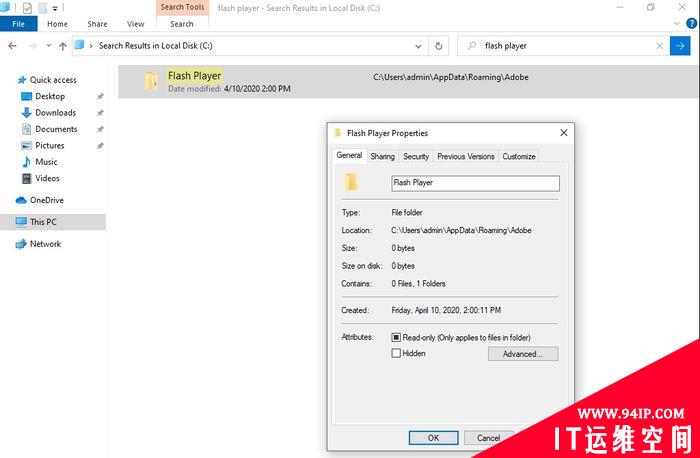Select the Search ribbon tab
Screen dimensions: 700x458
(182, 24)
